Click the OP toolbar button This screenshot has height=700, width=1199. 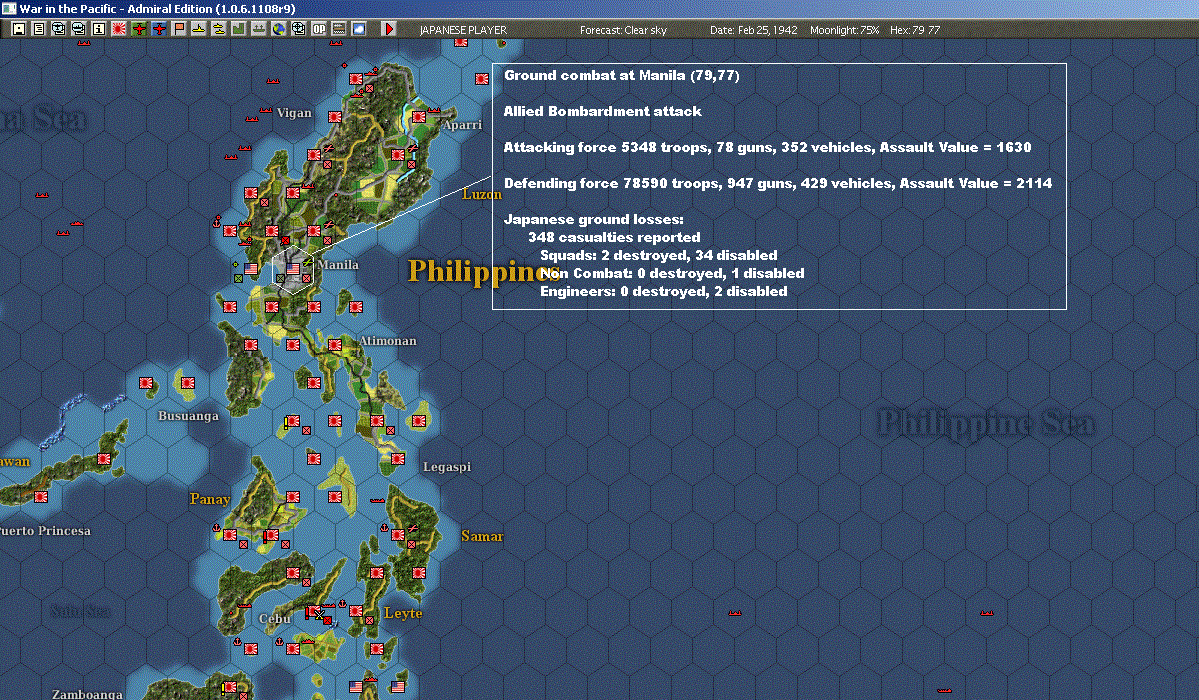point(319,28)
